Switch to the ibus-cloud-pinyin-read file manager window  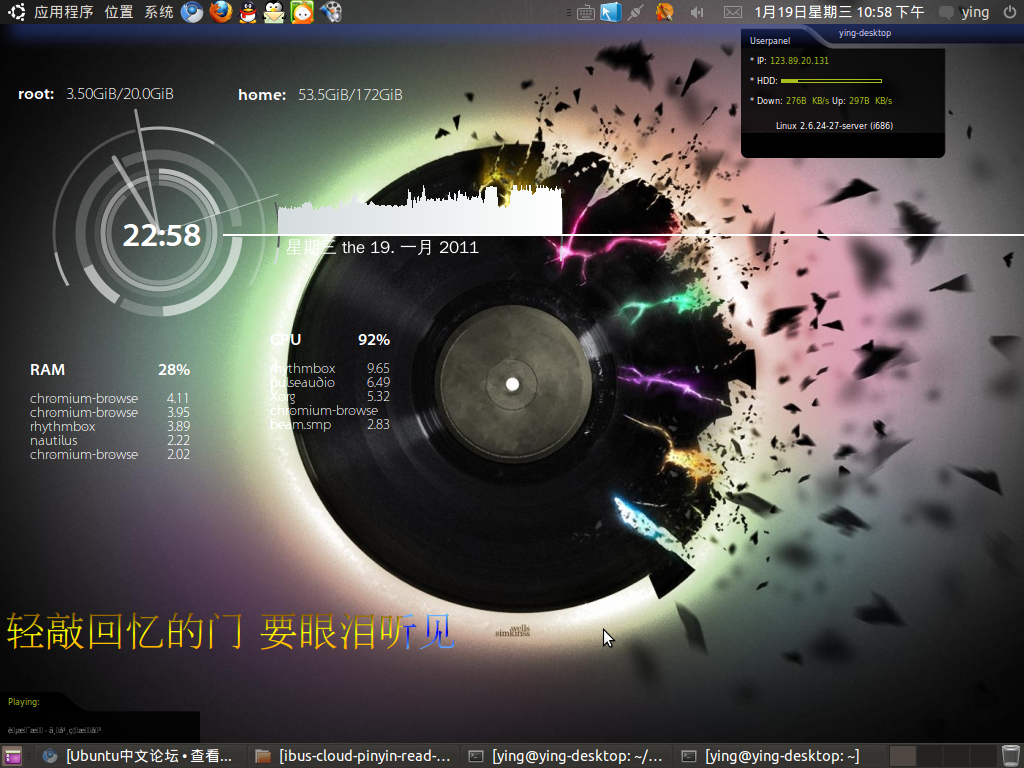(353, 756)
